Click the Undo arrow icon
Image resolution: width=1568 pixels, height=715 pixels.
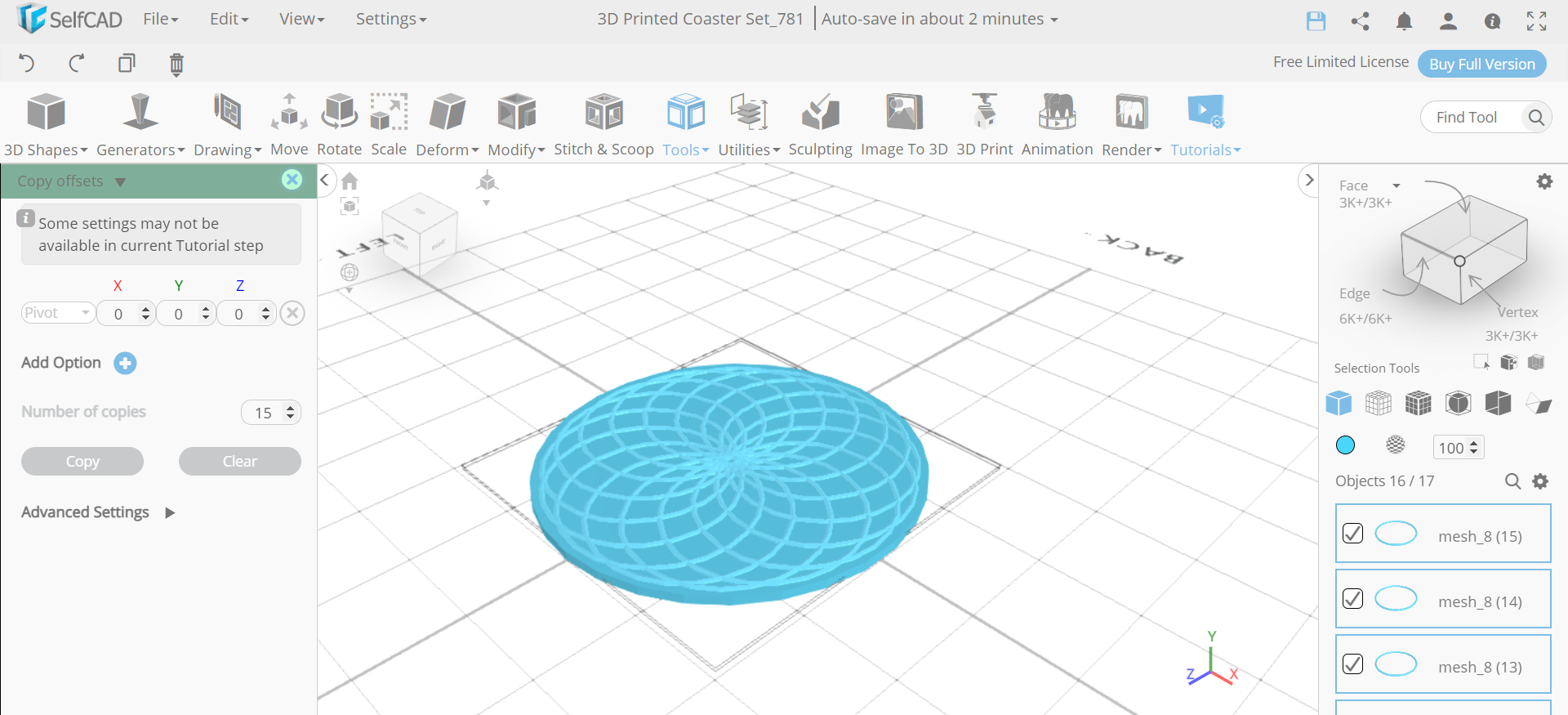coord(27,63)
